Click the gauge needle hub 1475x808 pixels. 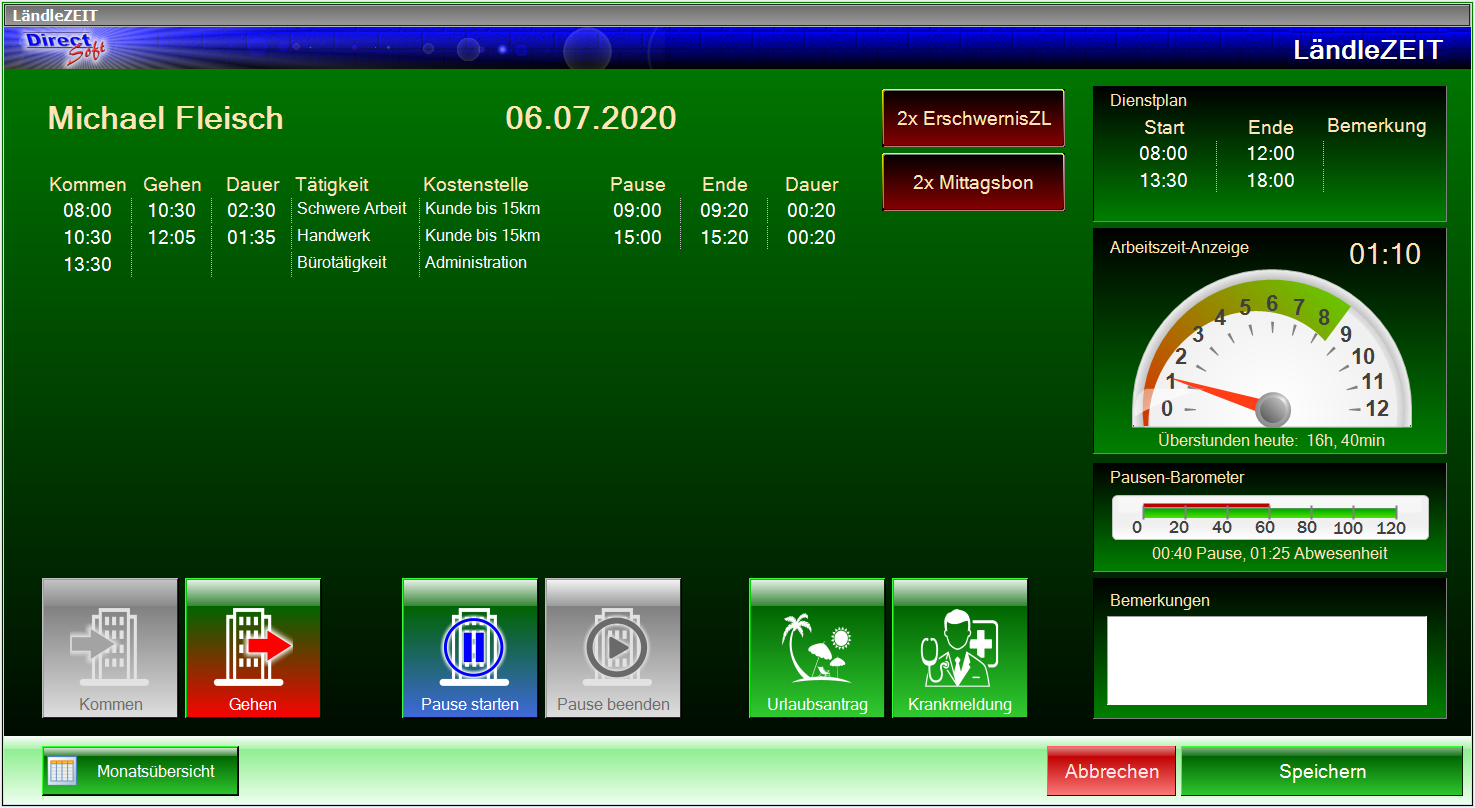[x=1272, y=408]
